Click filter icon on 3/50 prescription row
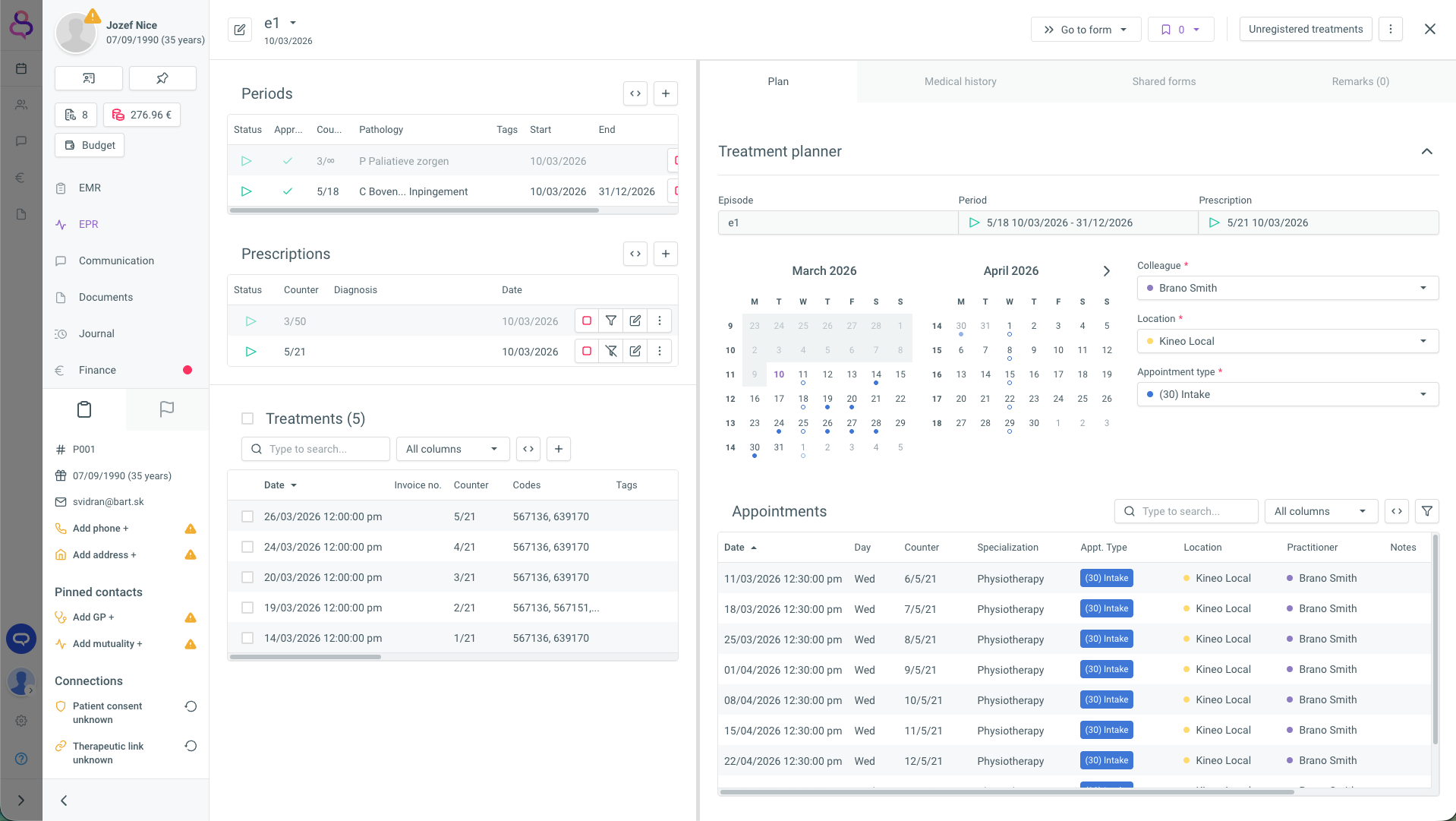The height and width of the screenshot is (821, 1456). point(610,321)
